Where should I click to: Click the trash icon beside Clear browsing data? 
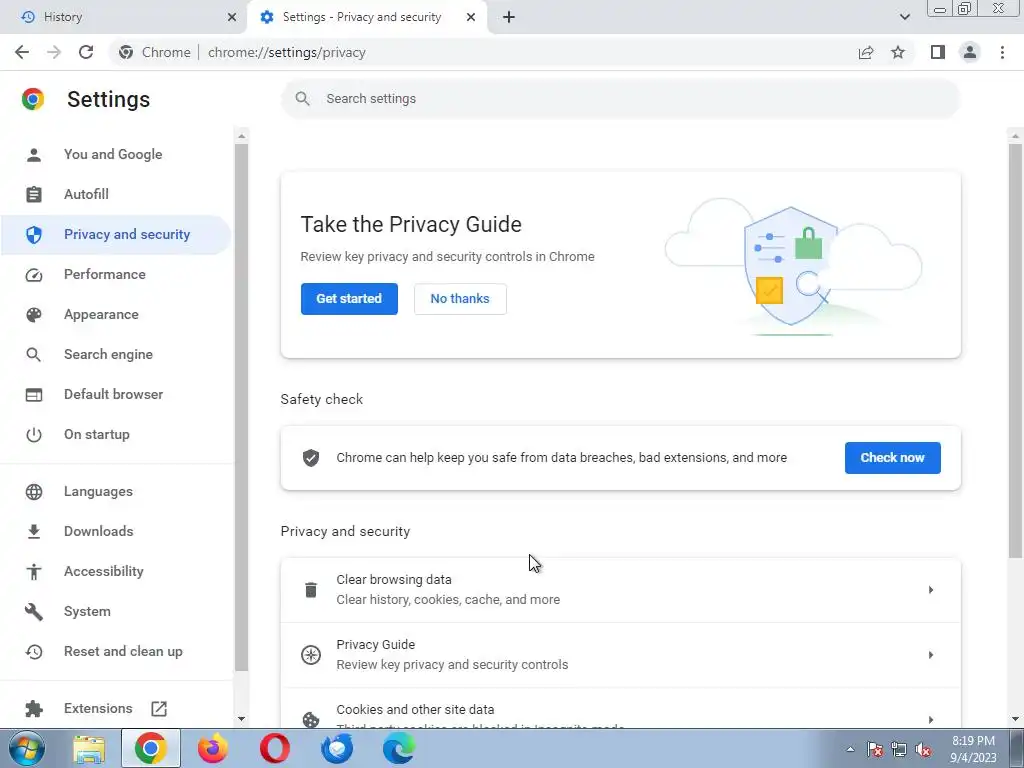coord(311,590)
